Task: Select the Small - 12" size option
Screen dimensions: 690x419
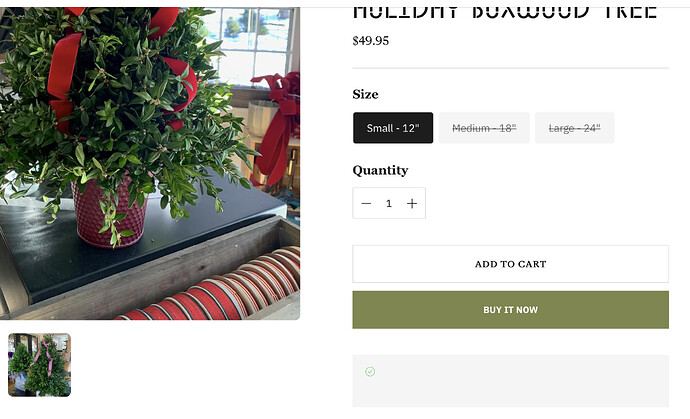Action: pos(393,128)
